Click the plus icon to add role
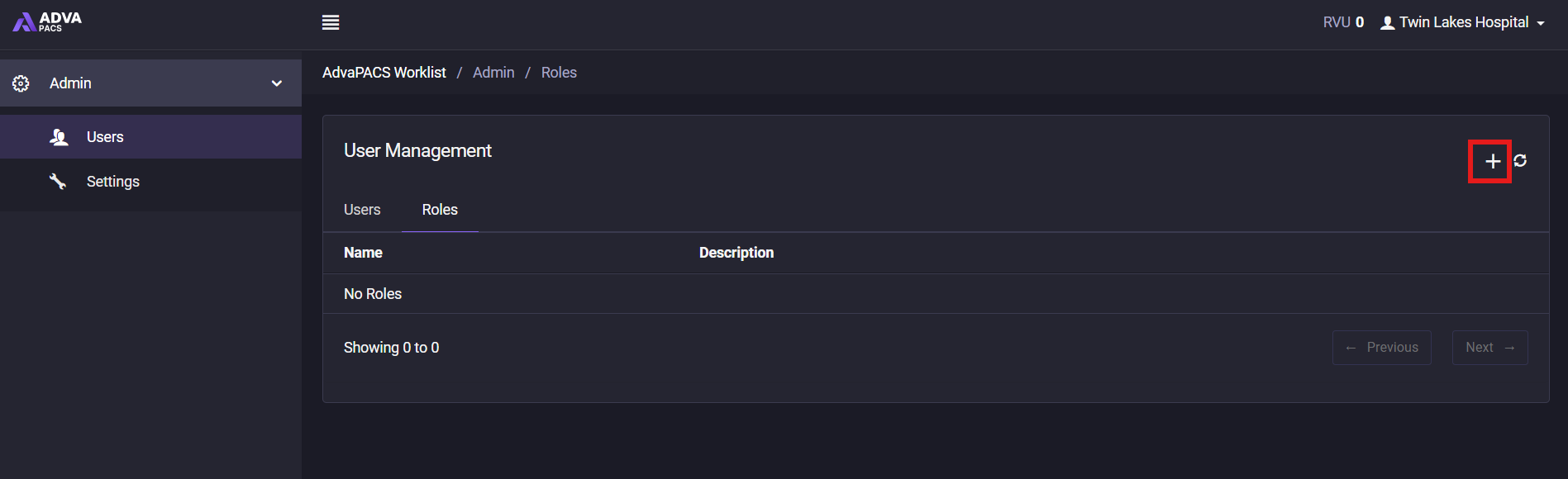Viewport: 1568px width, 479px height. click(x=1492, y=161)
